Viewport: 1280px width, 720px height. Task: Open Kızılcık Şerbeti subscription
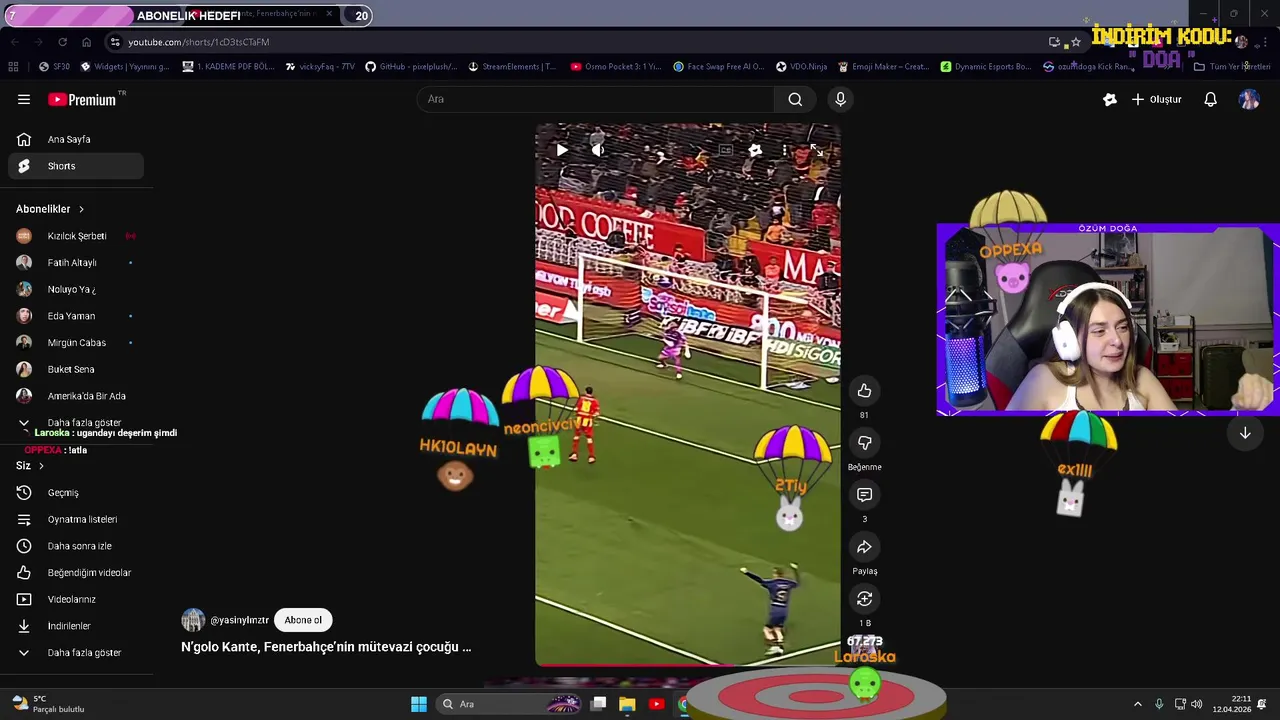coord(76,236)
